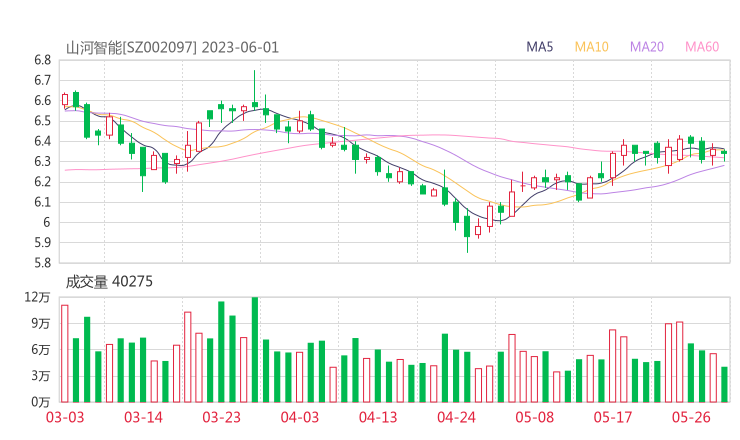The image size is (740, 440).
Task: Select the 03-03 date label
Action: [65, 417]
